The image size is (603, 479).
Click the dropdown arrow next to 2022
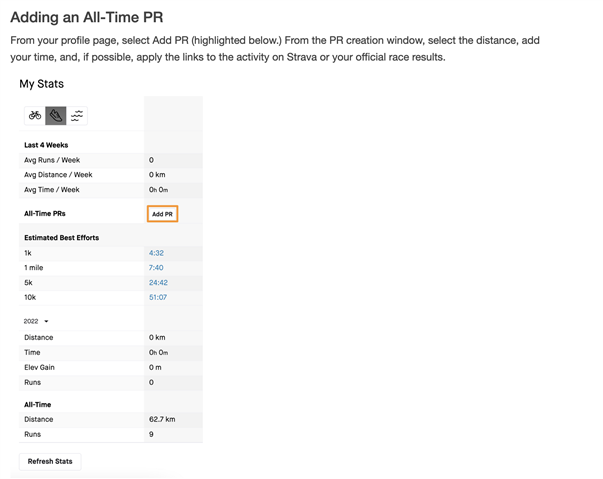pyautogui.click(x=46, y=321)
